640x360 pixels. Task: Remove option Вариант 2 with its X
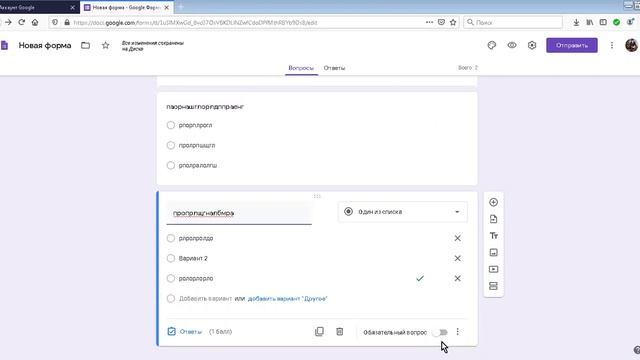[x=458, y=258]
